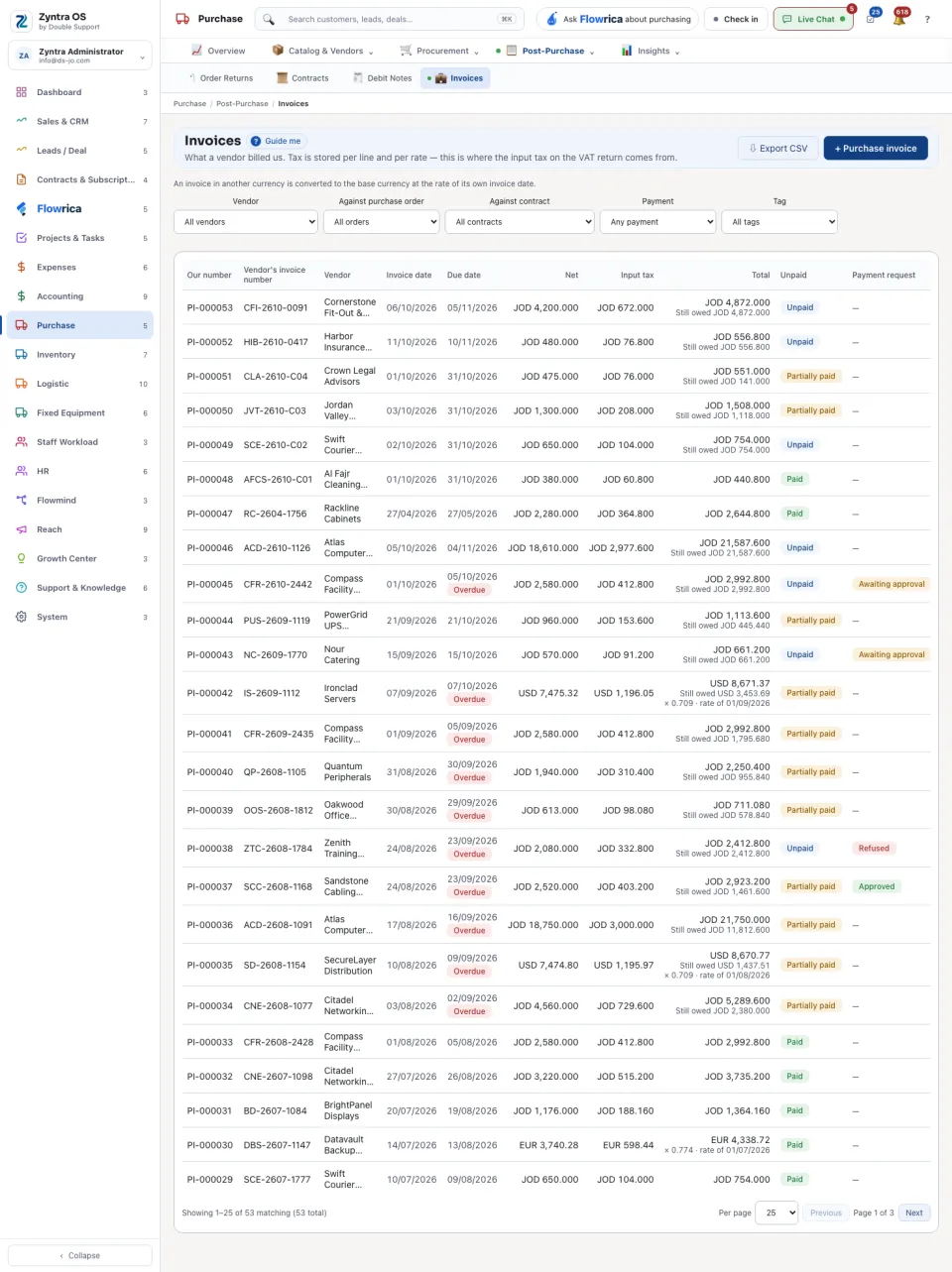Change the Per page dropdown
Viewport: 952px width, 1272px height.
point(776,1213)
